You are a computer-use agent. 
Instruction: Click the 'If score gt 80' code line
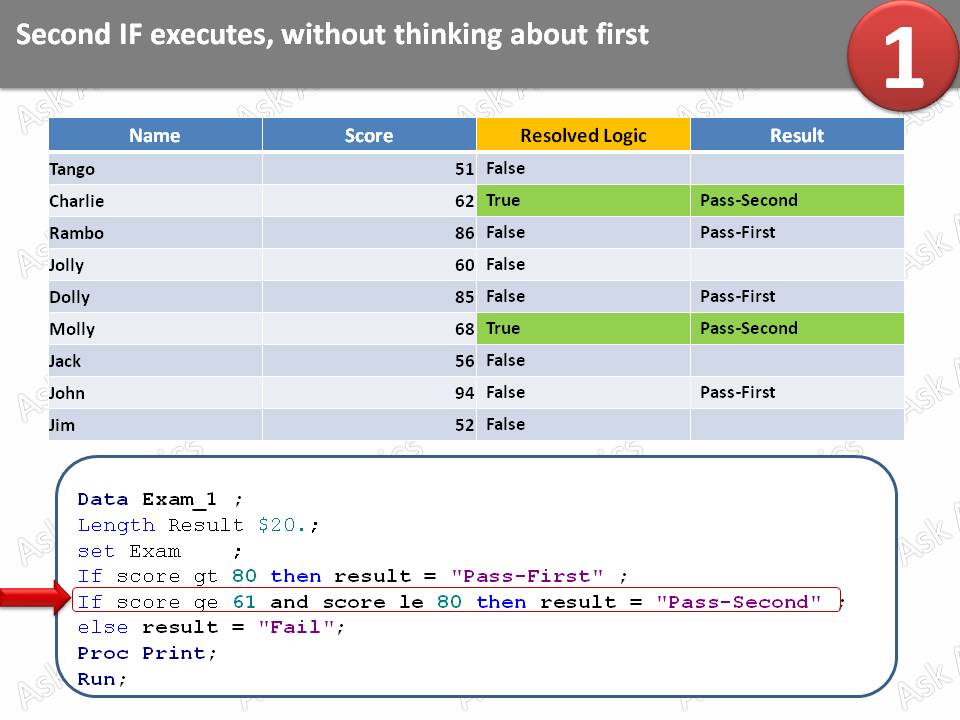point(352,576)
